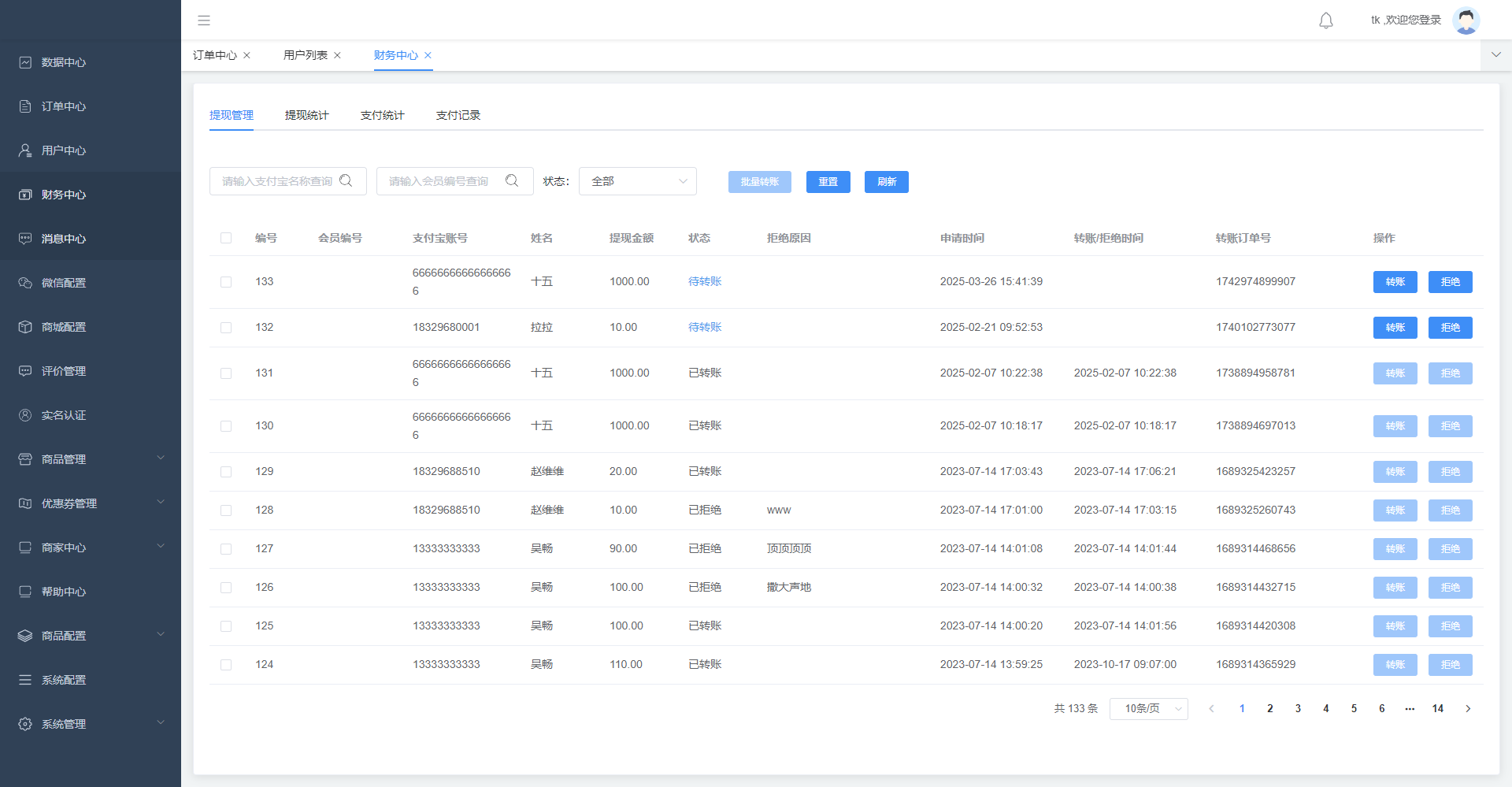Switch to the 支付记录 tab
The width and height of the screenshot is (1512, 787).
click(458, 115)
